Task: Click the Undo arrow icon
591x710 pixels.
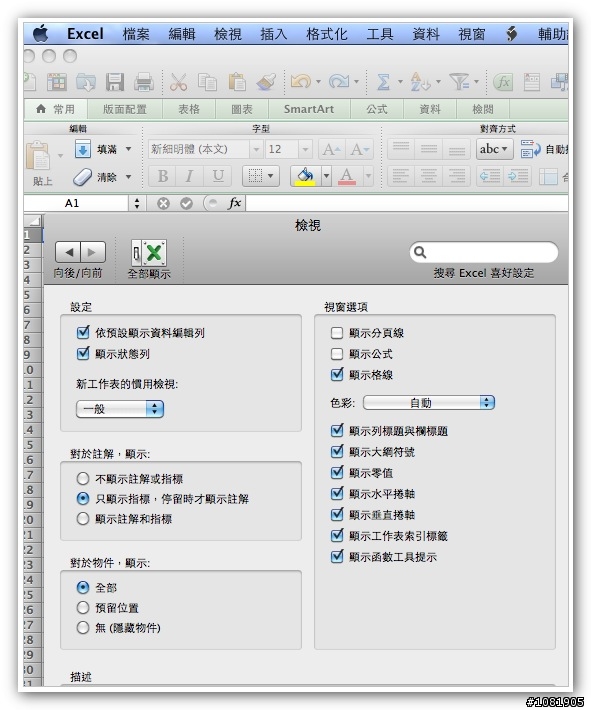Action: coord(300,82)
